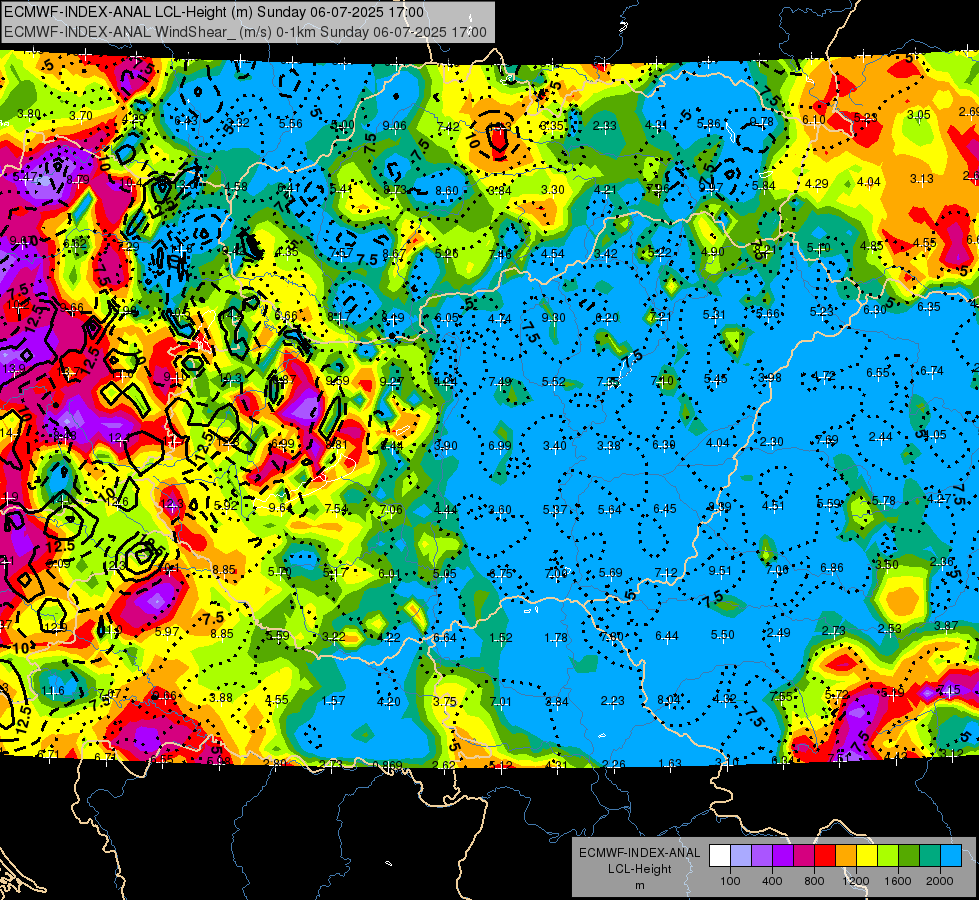Click the magenta-pink legend swatch

804,855
